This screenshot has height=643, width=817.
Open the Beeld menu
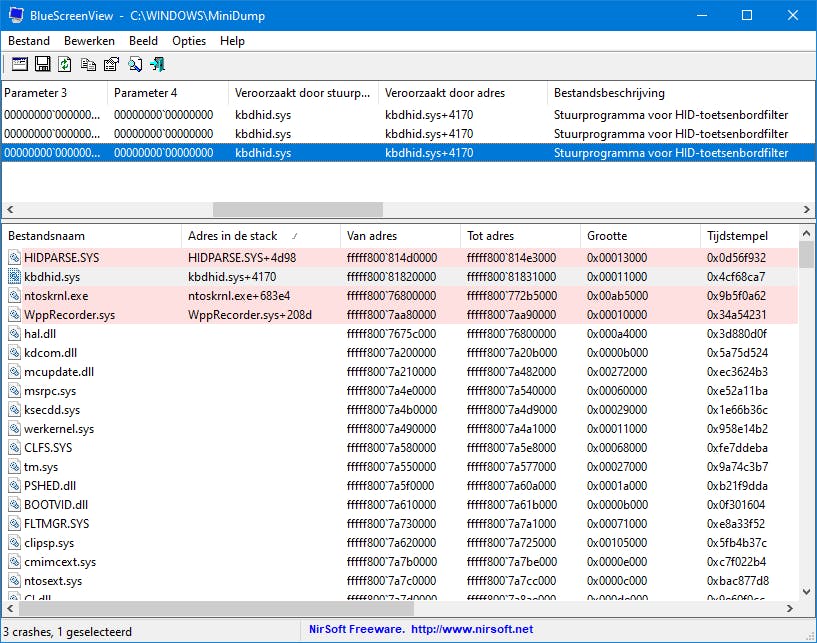tap(143, 41)
